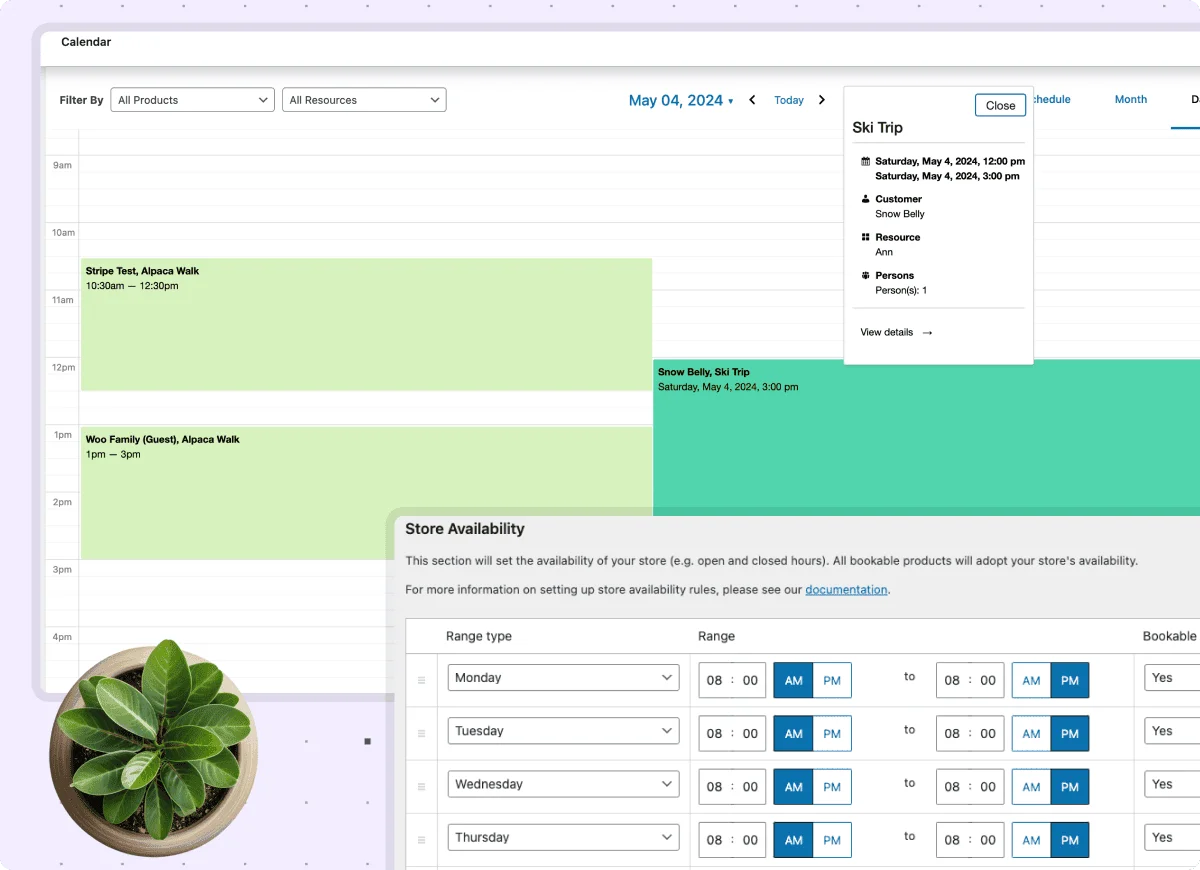Edit Wednesday end hour field
Screen dimensions: 1200x870
952,786
